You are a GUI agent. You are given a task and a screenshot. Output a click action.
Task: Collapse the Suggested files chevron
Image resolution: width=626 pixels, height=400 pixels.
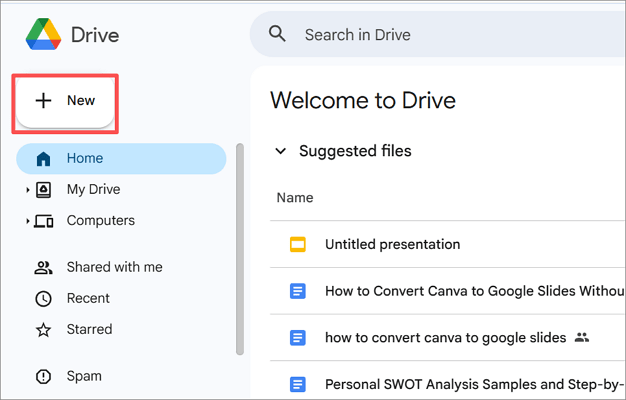[x=281, y=151]
